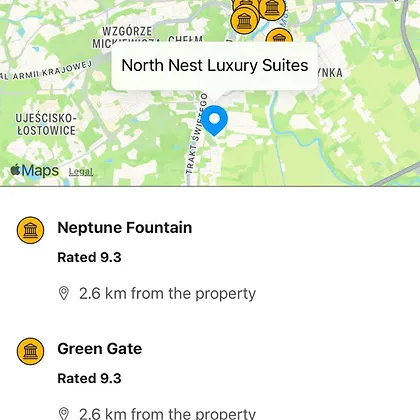The image size is (420, 420).
Task: Click the pin icon under Neptune Fountain rating
Action: tap(64, 293)
